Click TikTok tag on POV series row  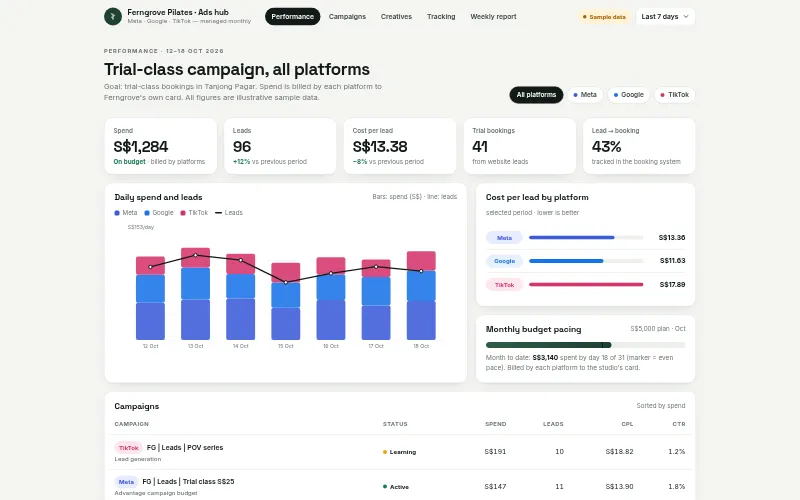(x=129, y=448)
